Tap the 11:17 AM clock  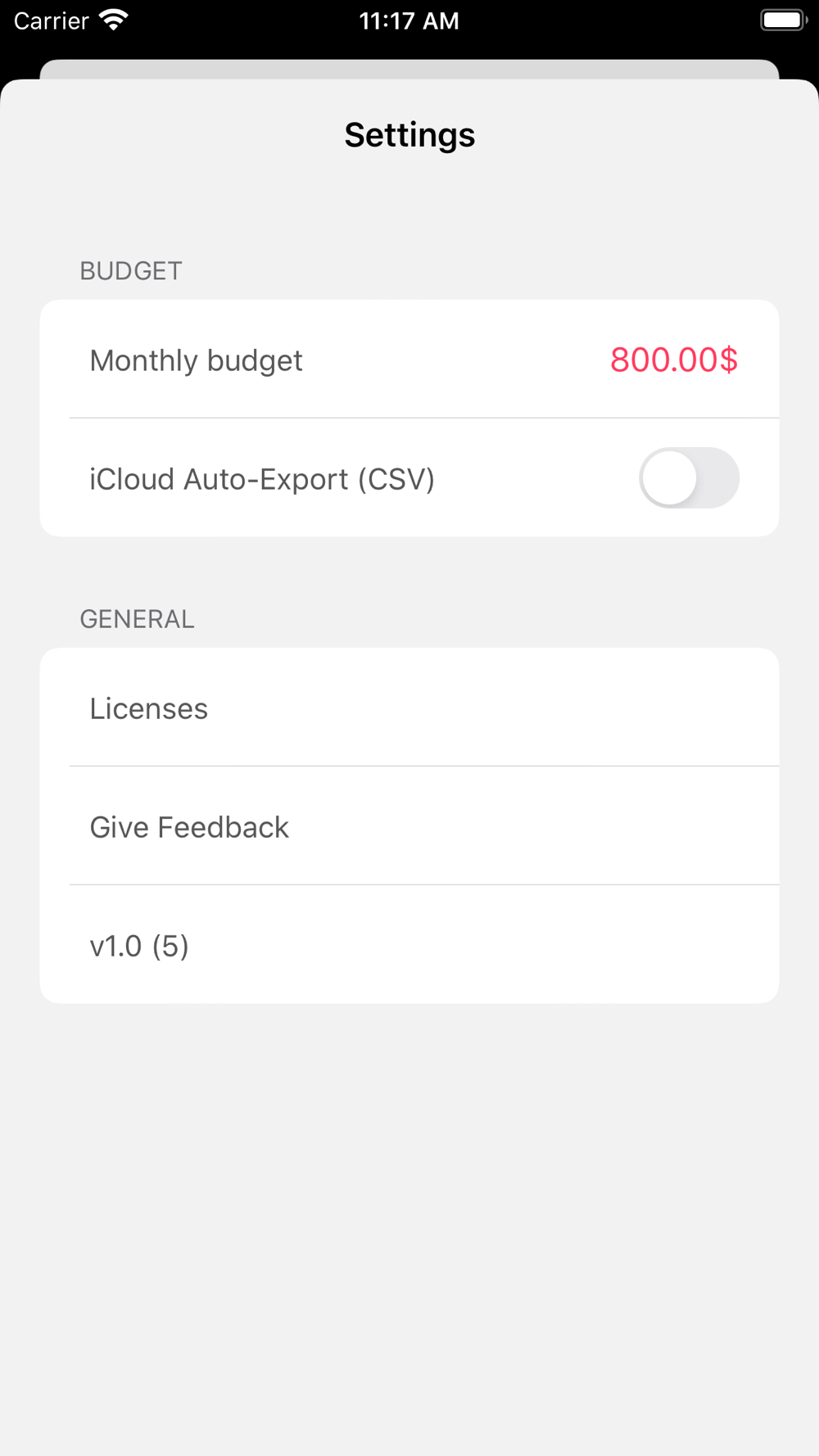click(x=409, y=20)
